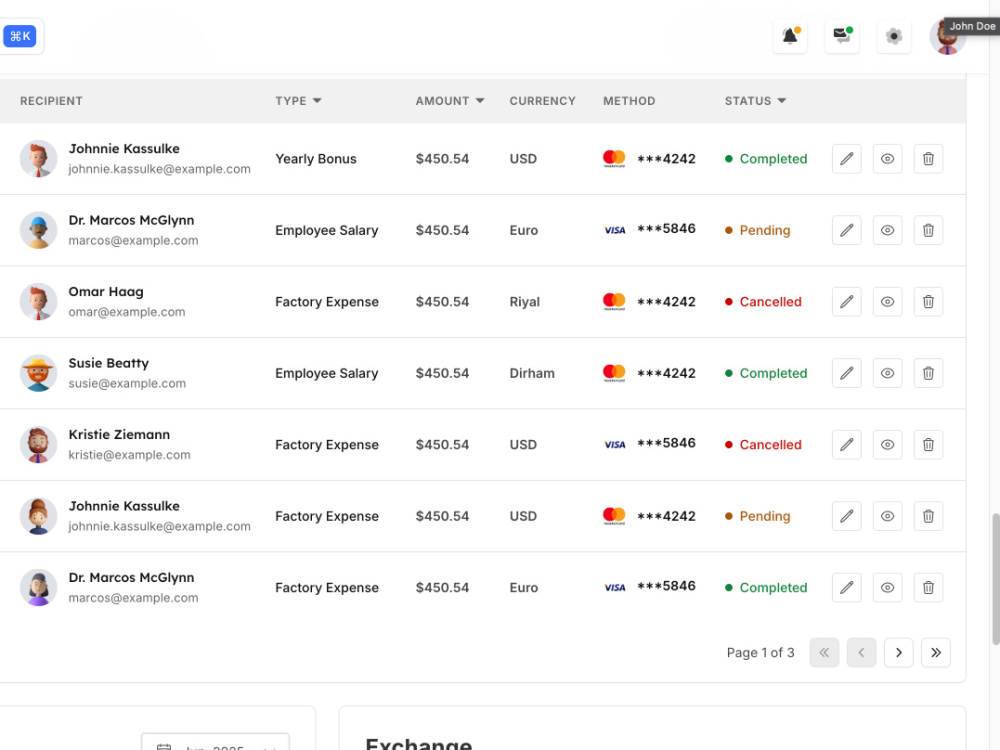Edit the Susie Beatty transaction

coord(847,373)
